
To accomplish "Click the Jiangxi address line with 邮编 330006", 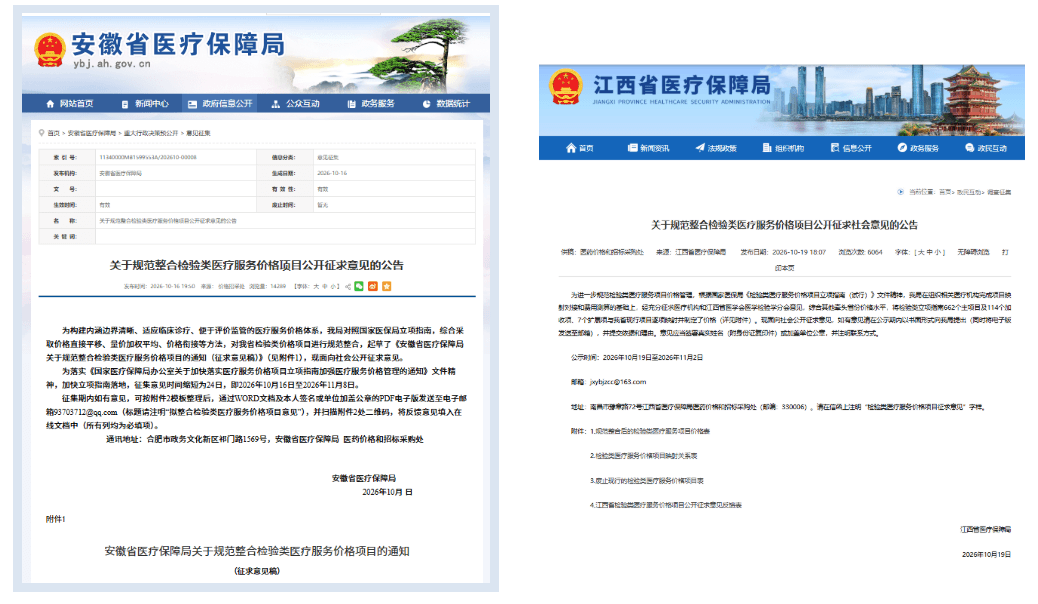I will point(778,407).
